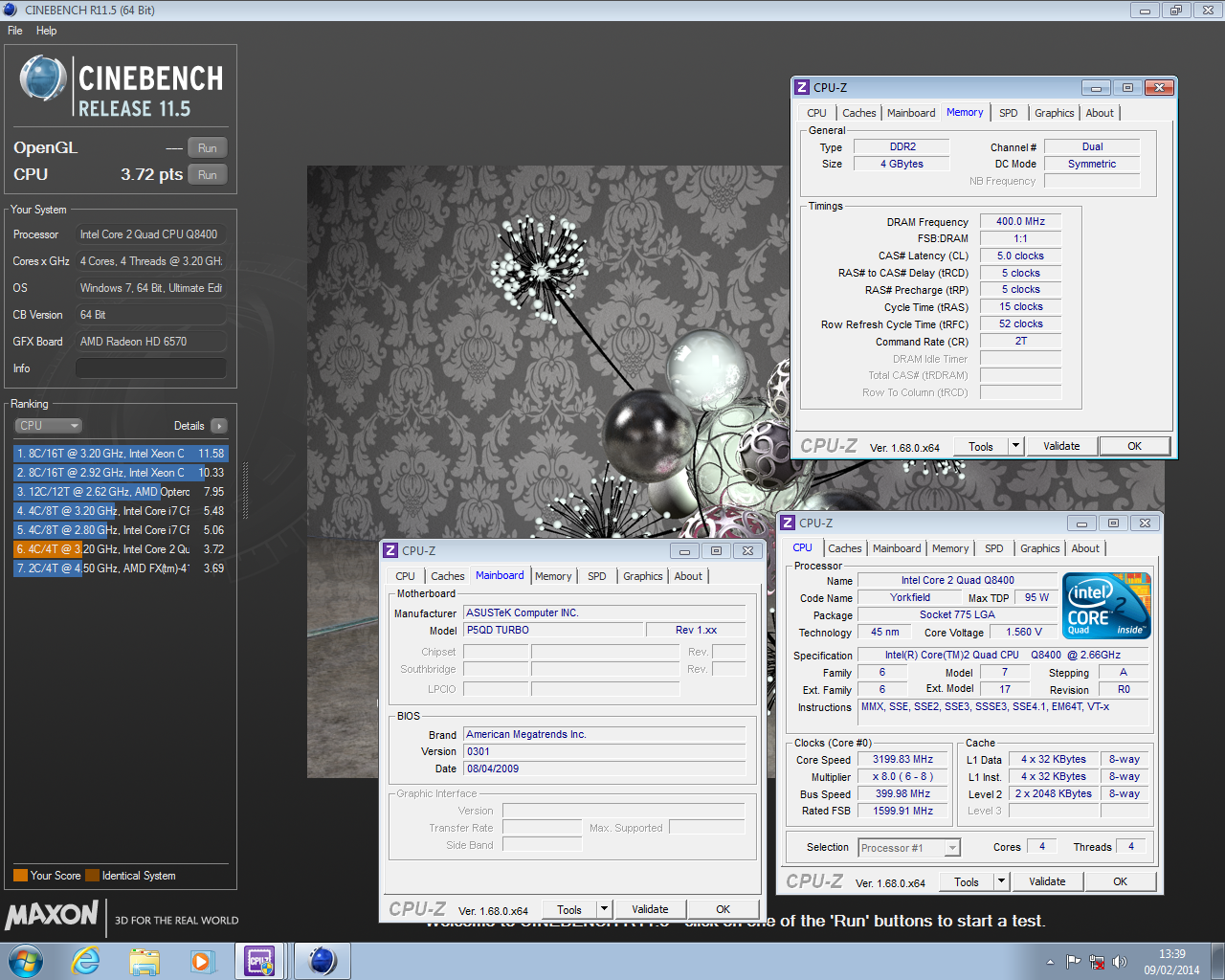The width and height of the screenshot is (1225, 980).
Task: Select ranking row 2 Intel Xeon 10.33
Action: [121, 473]
